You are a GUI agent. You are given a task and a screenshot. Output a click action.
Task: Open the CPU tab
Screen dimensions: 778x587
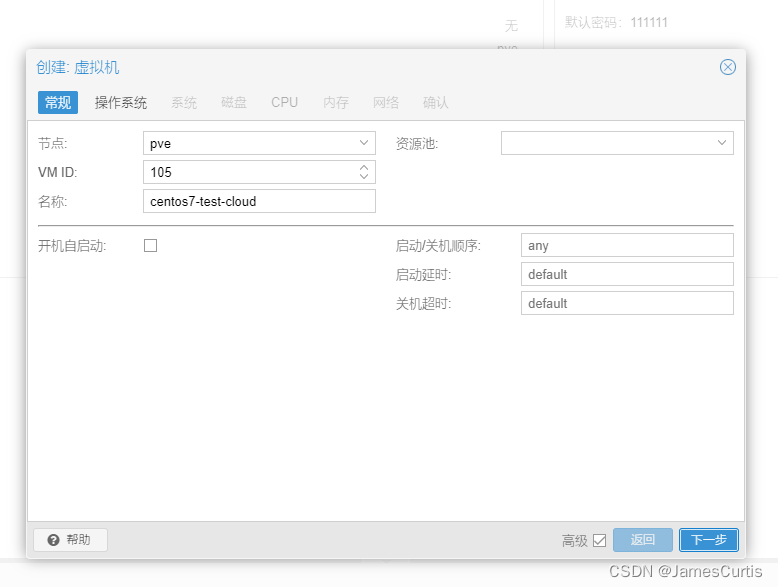284,103
